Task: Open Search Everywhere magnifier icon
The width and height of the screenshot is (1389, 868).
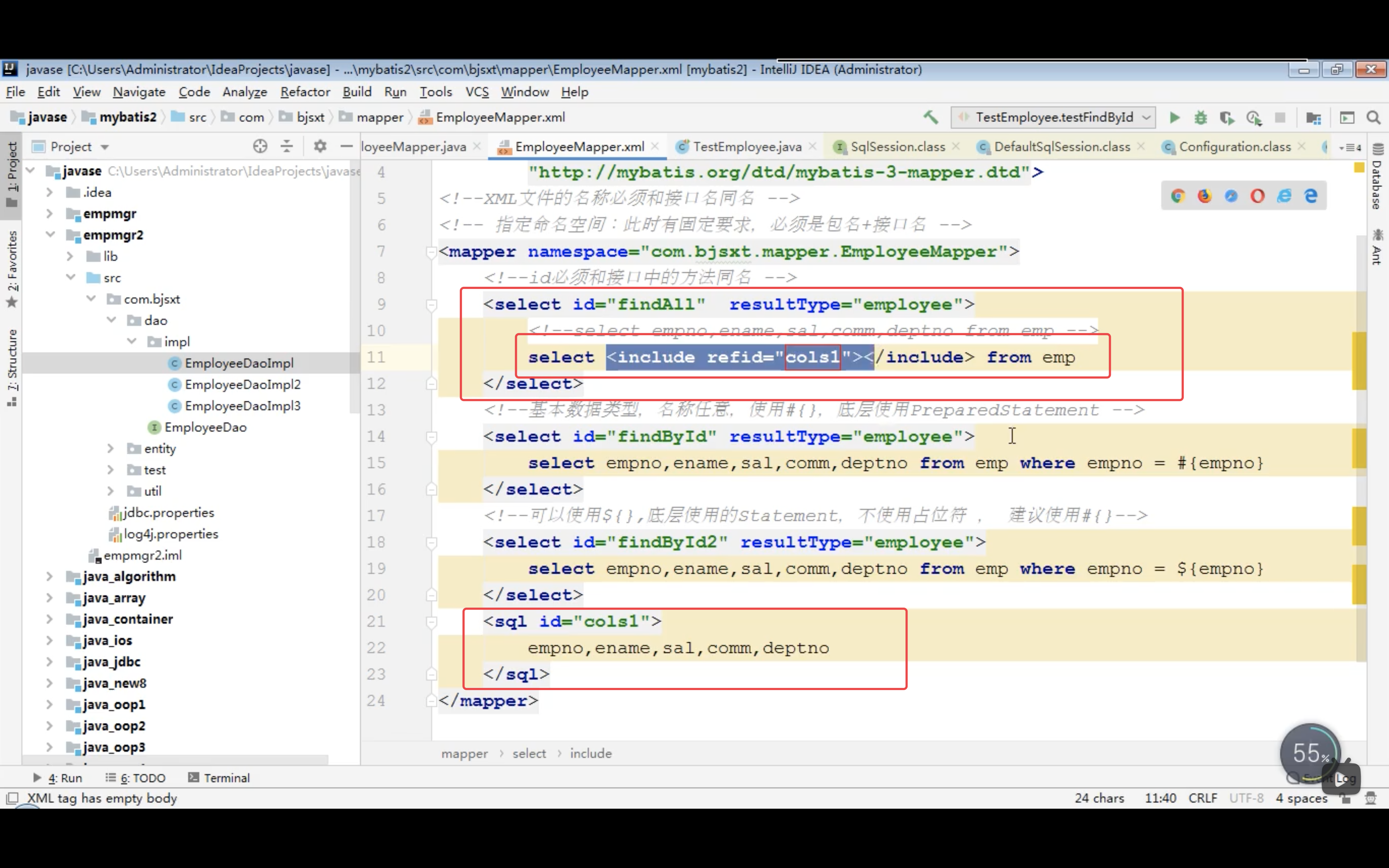Action: (1373, 118)
